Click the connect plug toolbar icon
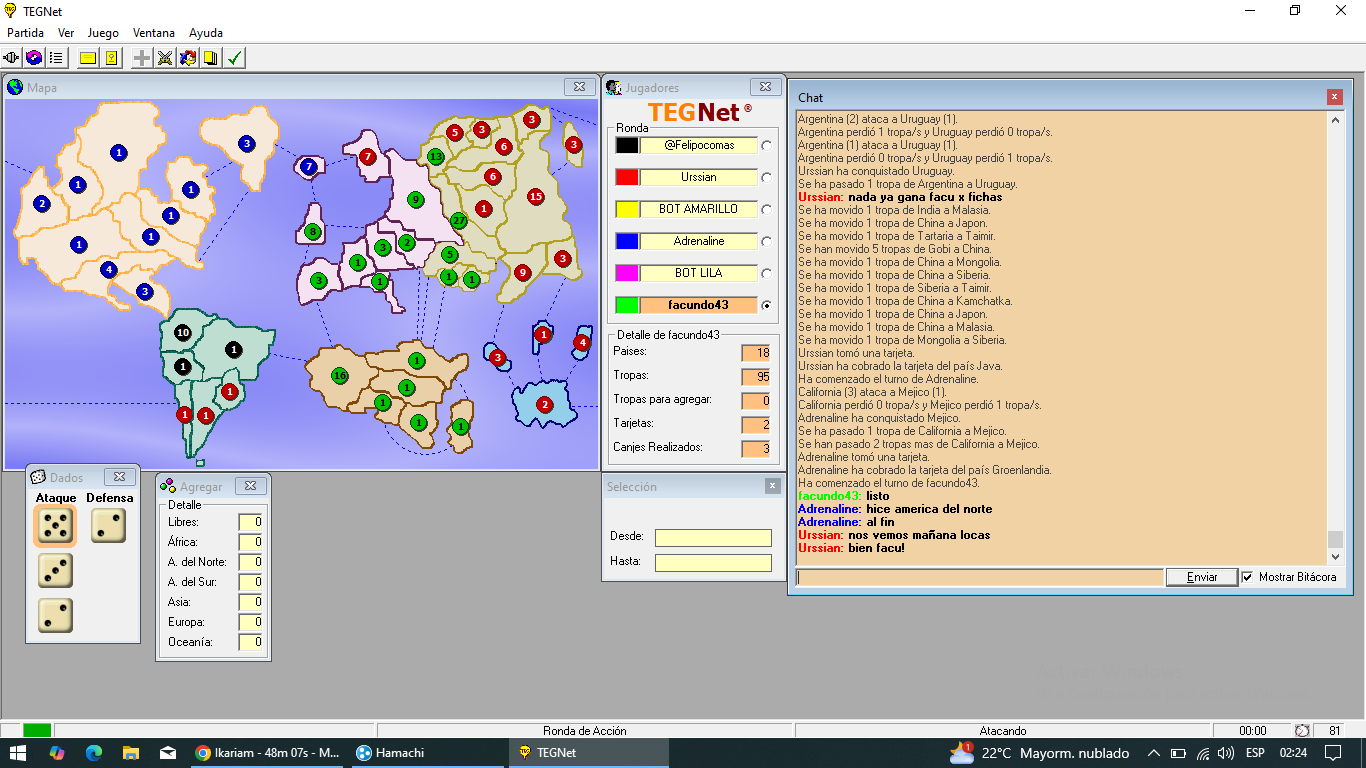The image size is (1366, 768). click(12, 58)
